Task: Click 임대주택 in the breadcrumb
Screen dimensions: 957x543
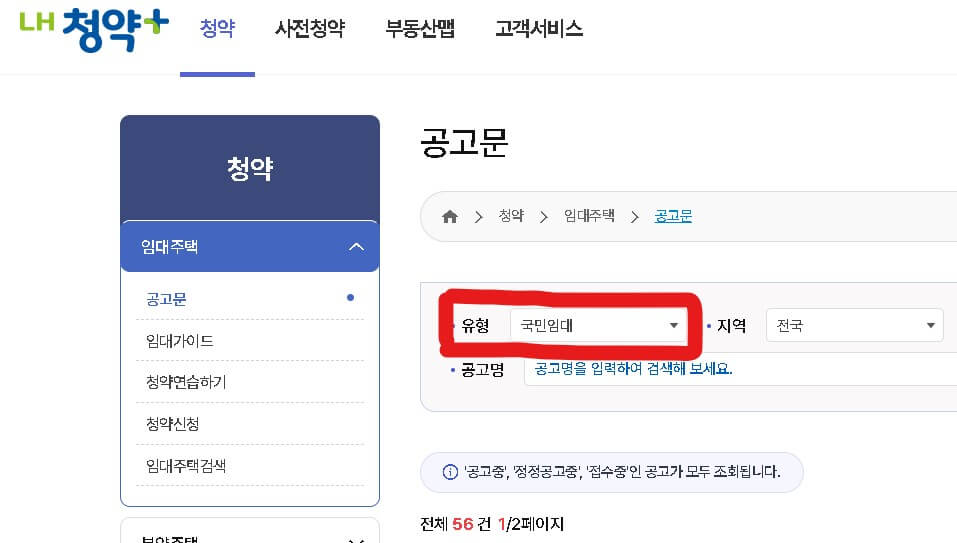Action: pos(589,216)
